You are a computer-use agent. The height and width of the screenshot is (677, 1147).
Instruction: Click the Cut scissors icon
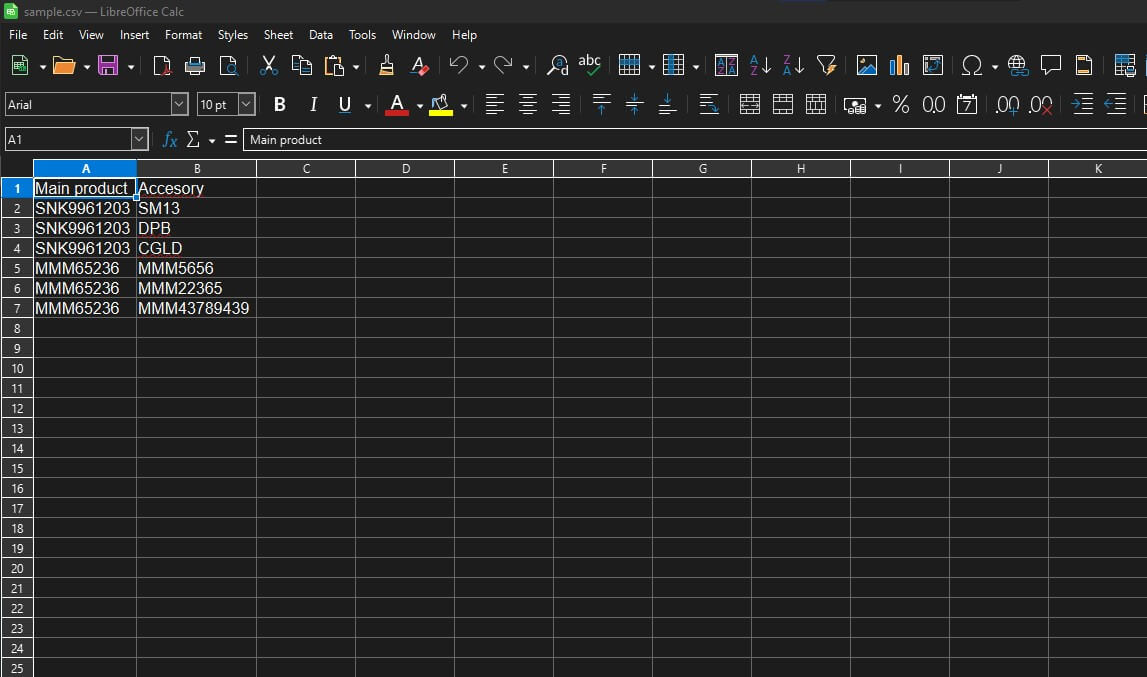268,66
